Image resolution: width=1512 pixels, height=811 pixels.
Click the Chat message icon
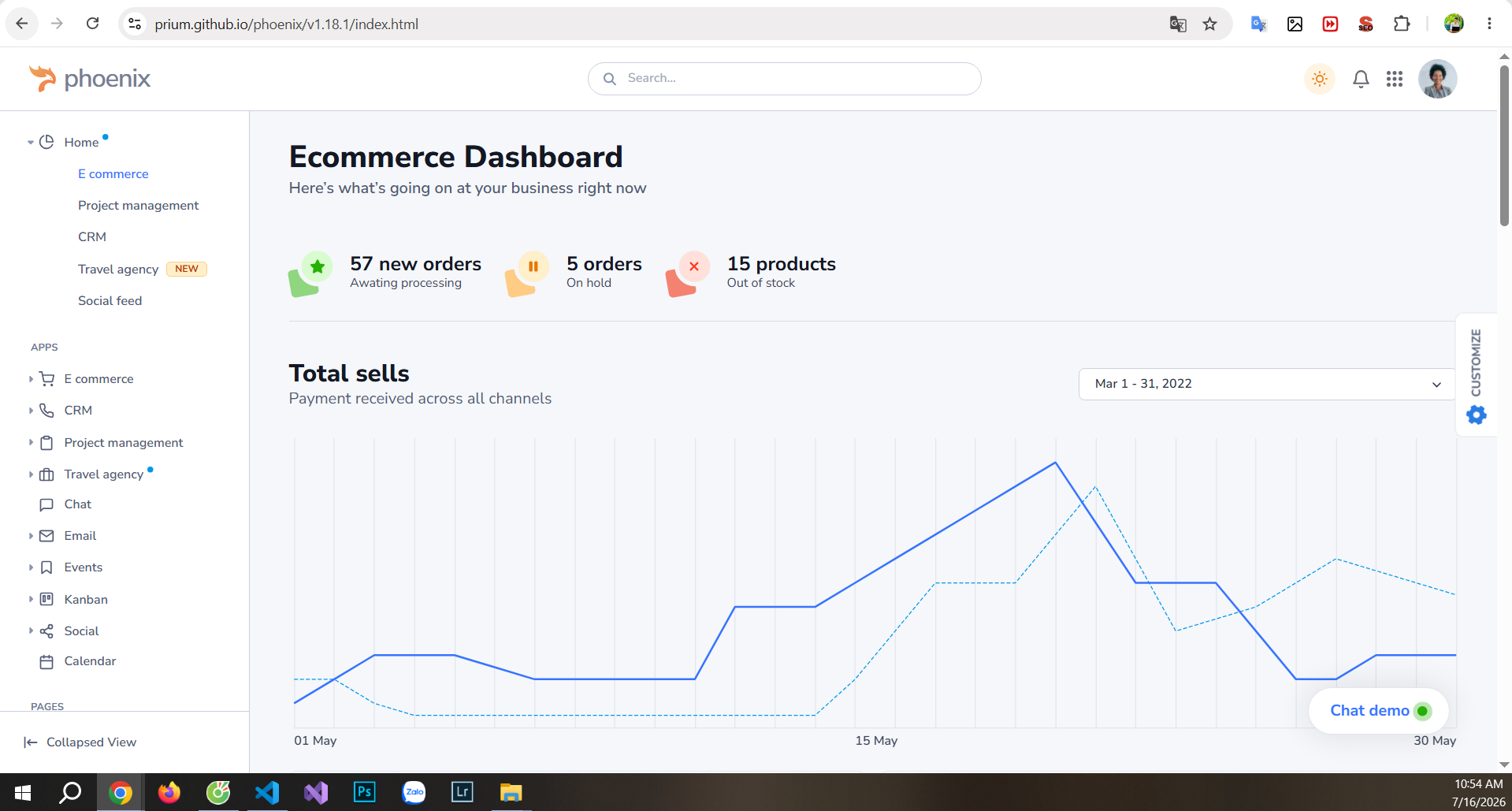(x=46, y=504)
